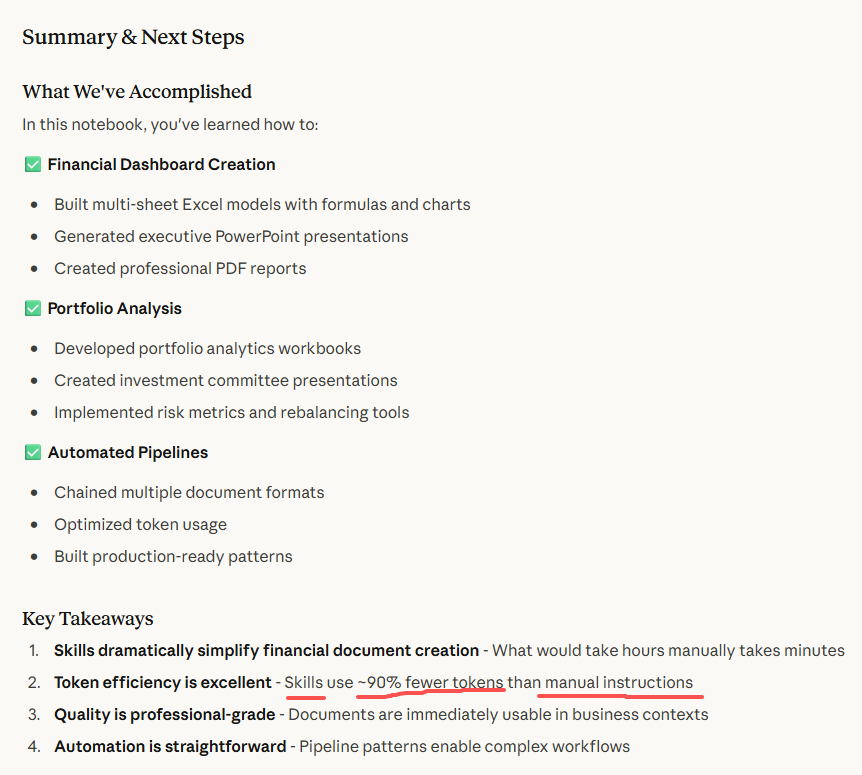
Task: Click the green checkmark beside Automated Pipelines
Action: coord(32,452)
